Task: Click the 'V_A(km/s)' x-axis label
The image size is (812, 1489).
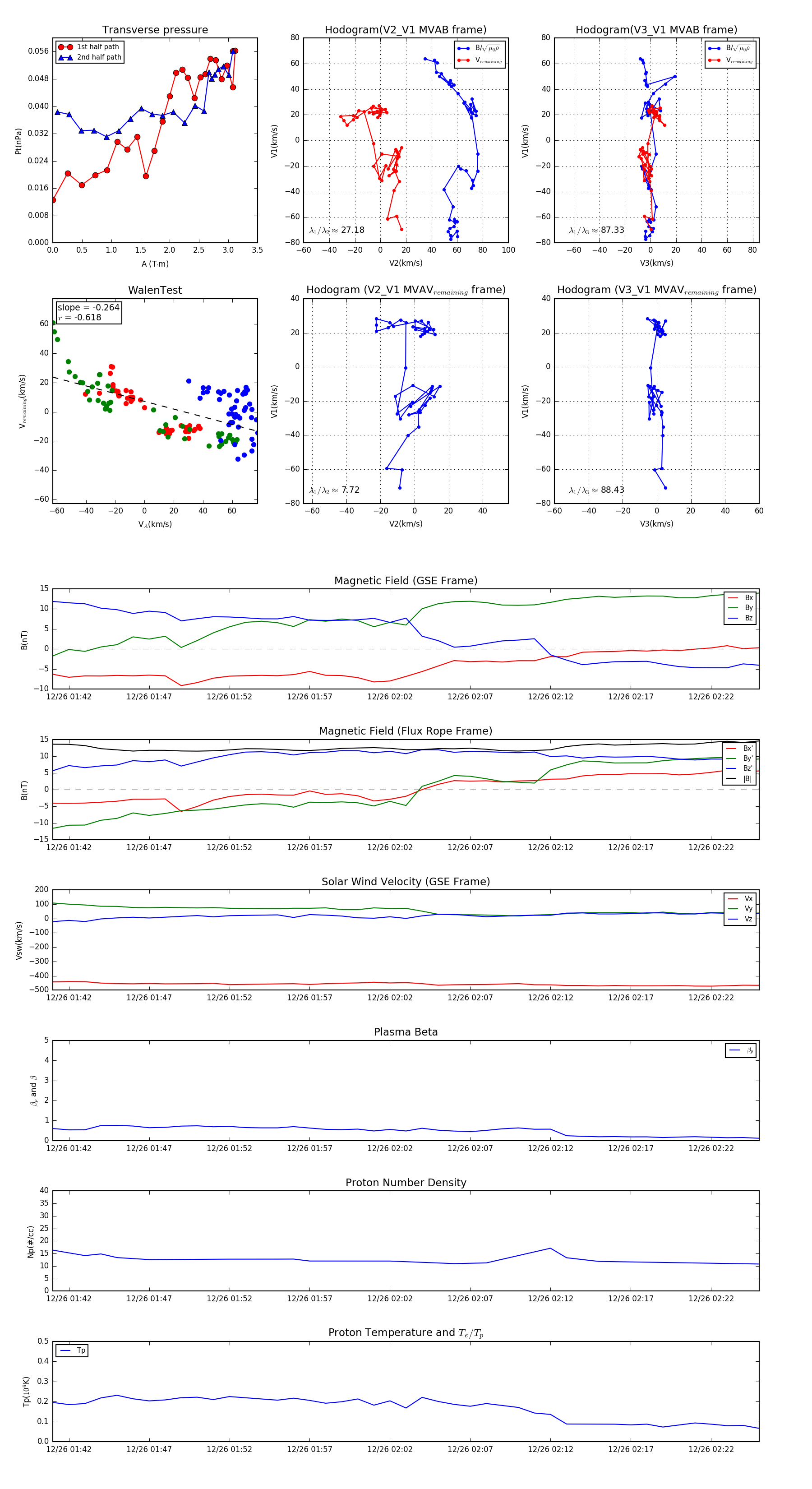Action: tap(155, 524)
